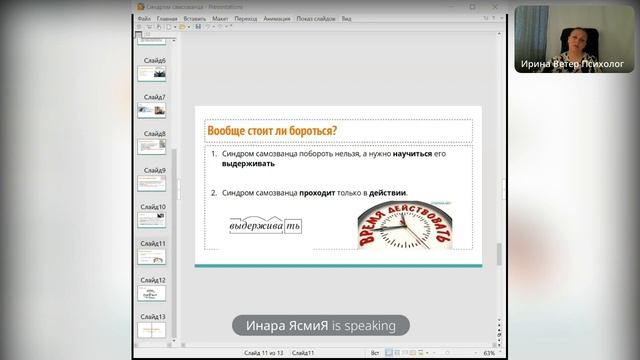The width and height of the screenshot is (640, 360).
Task: Click the 'Вст' insert mode indicator
Action: click(375, 353)
